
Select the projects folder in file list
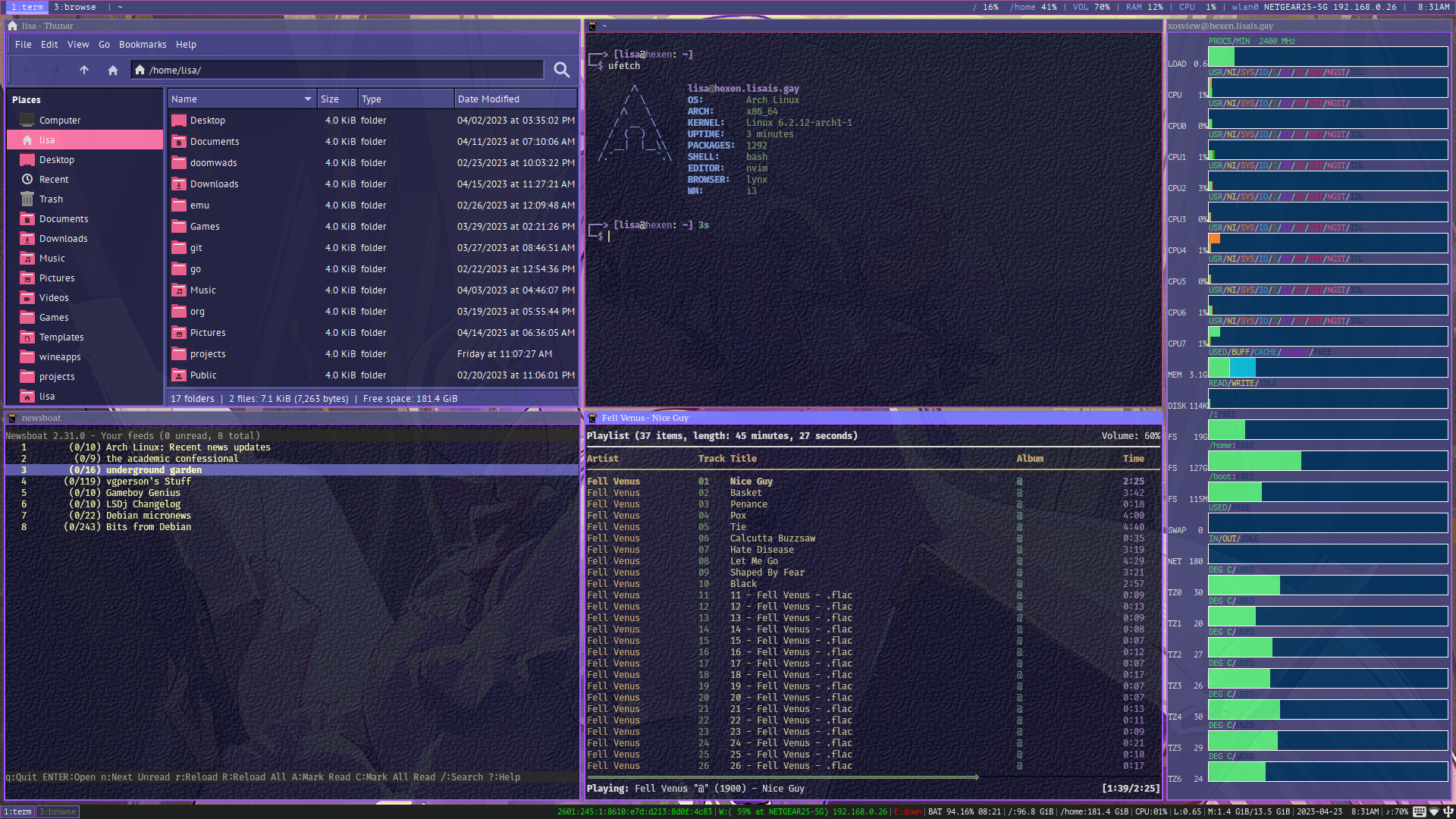click(208, 354)
